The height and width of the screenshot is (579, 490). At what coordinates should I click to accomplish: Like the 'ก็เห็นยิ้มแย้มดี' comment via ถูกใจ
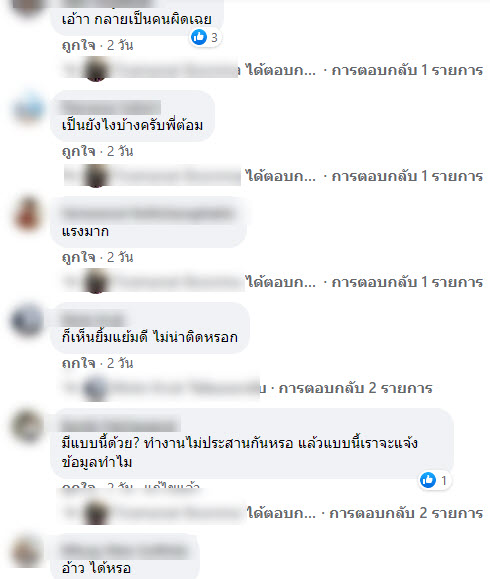pos(79,363)
